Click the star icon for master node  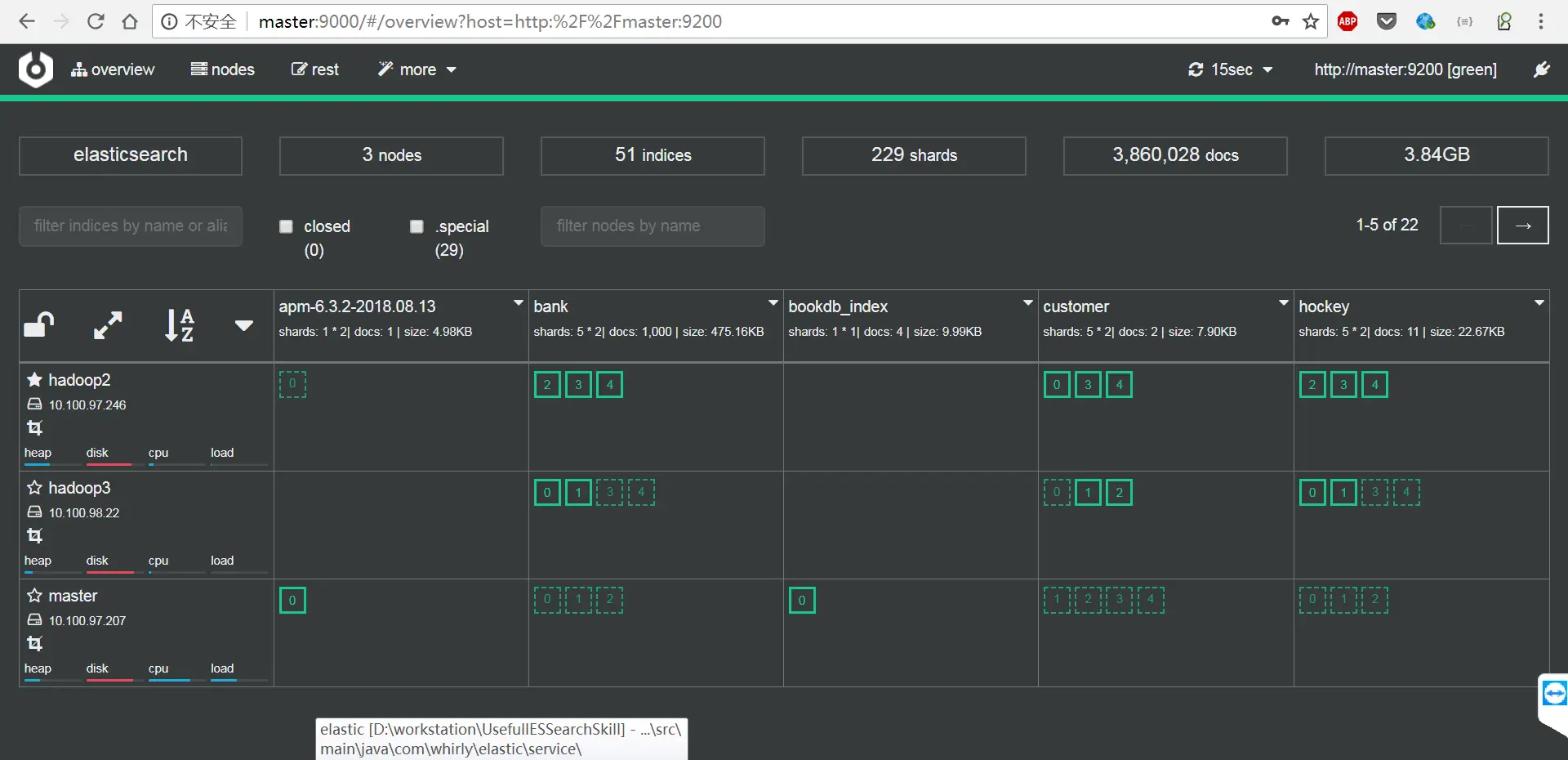(x=34, y=595)
